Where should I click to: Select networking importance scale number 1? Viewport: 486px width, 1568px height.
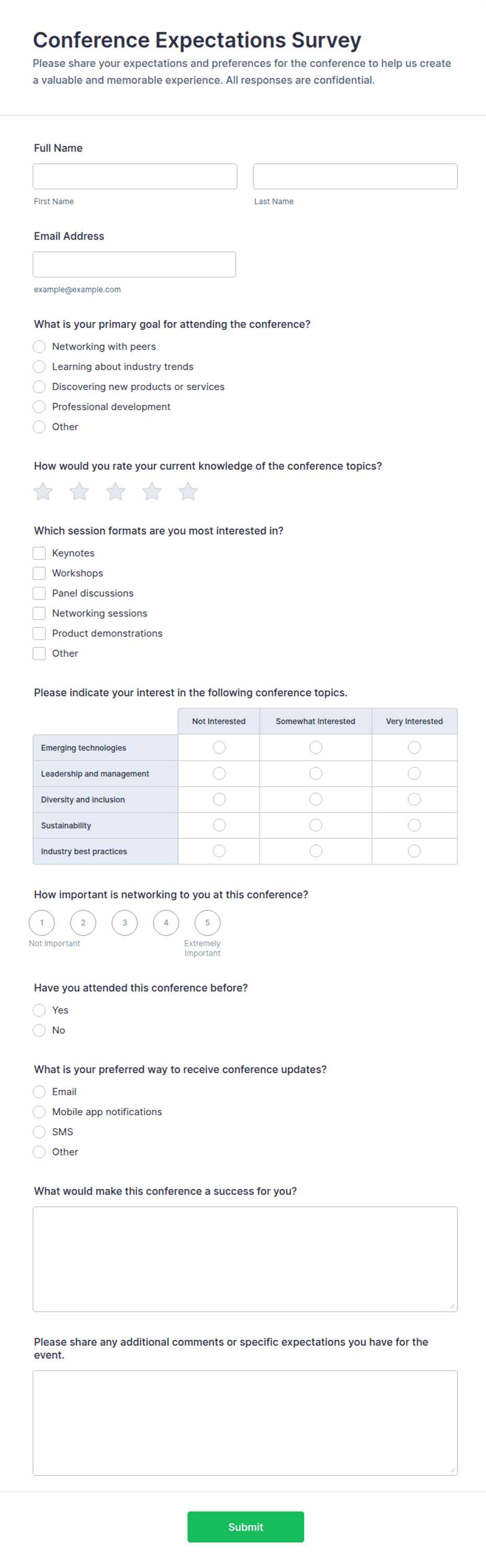point(41,923)
